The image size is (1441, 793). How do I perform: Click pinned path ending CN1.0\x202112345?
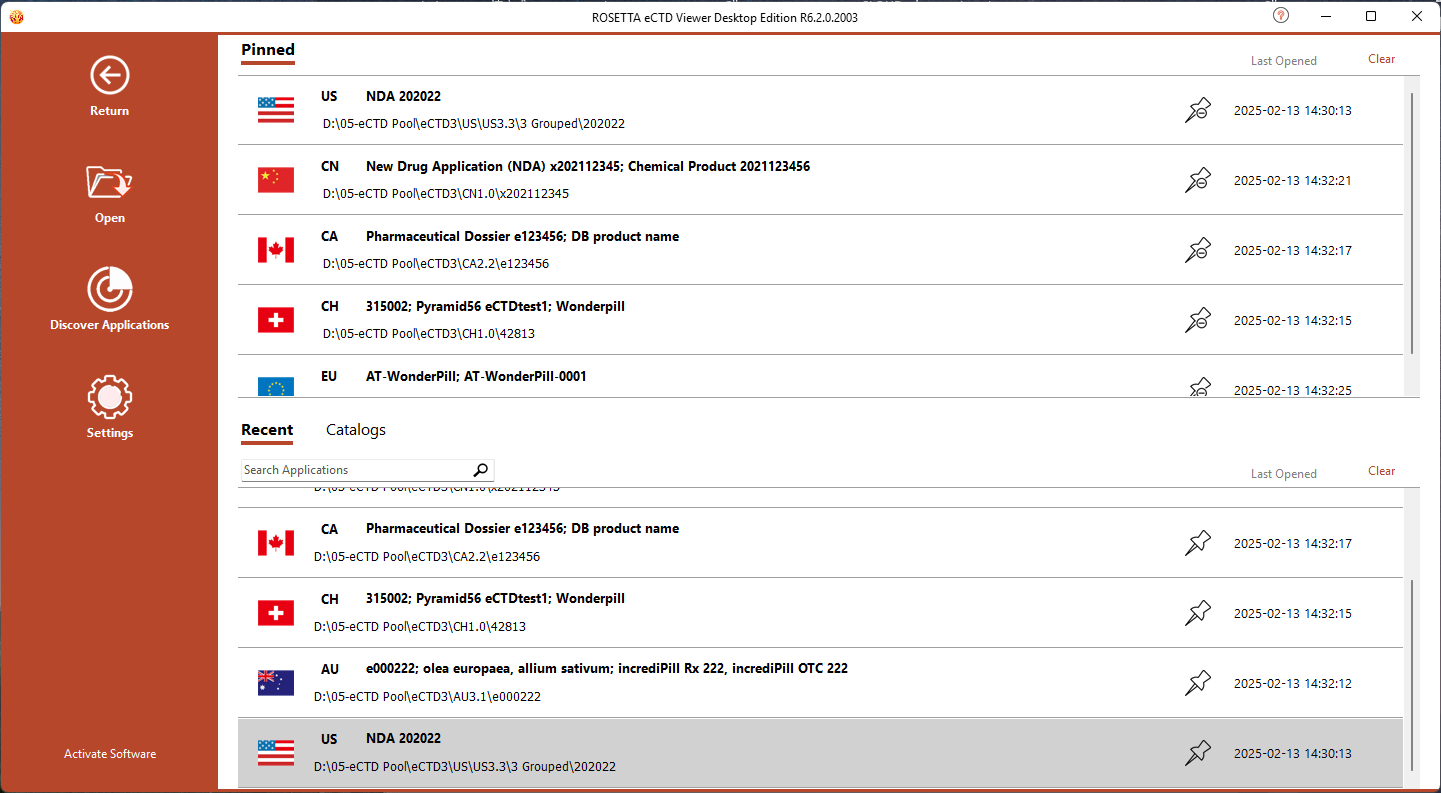pyautogui.click(x=446, y=194)
